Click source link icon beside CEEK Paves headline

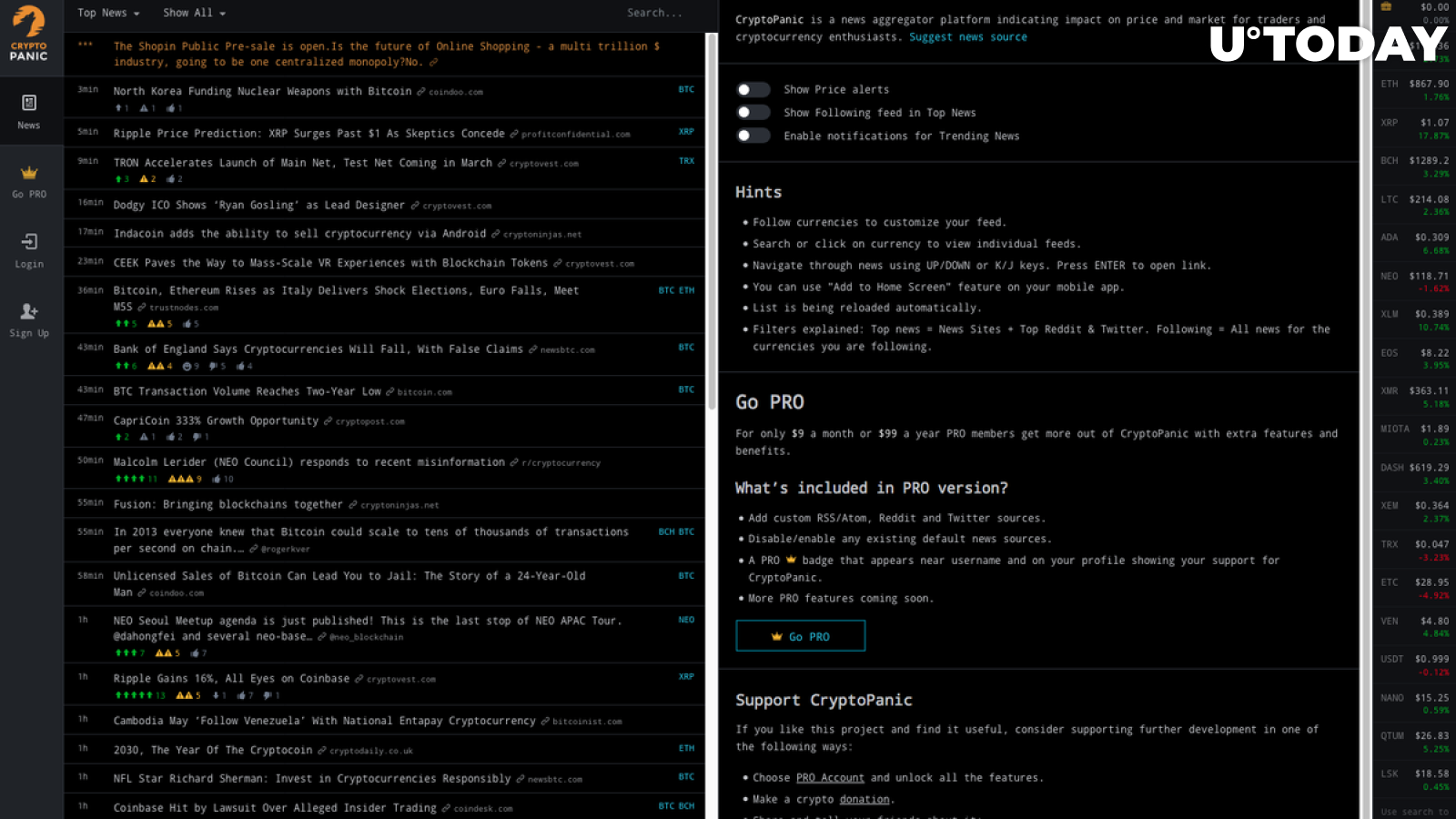[x=558, y=263]
